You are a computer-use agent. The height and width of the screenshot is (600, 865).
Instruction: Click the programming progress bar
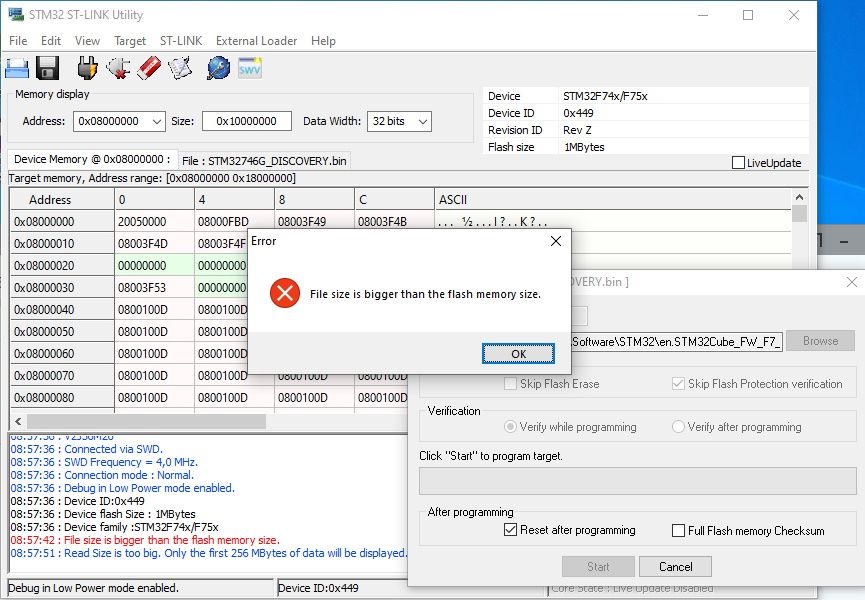pyautogui.click(x=637, y=481)
